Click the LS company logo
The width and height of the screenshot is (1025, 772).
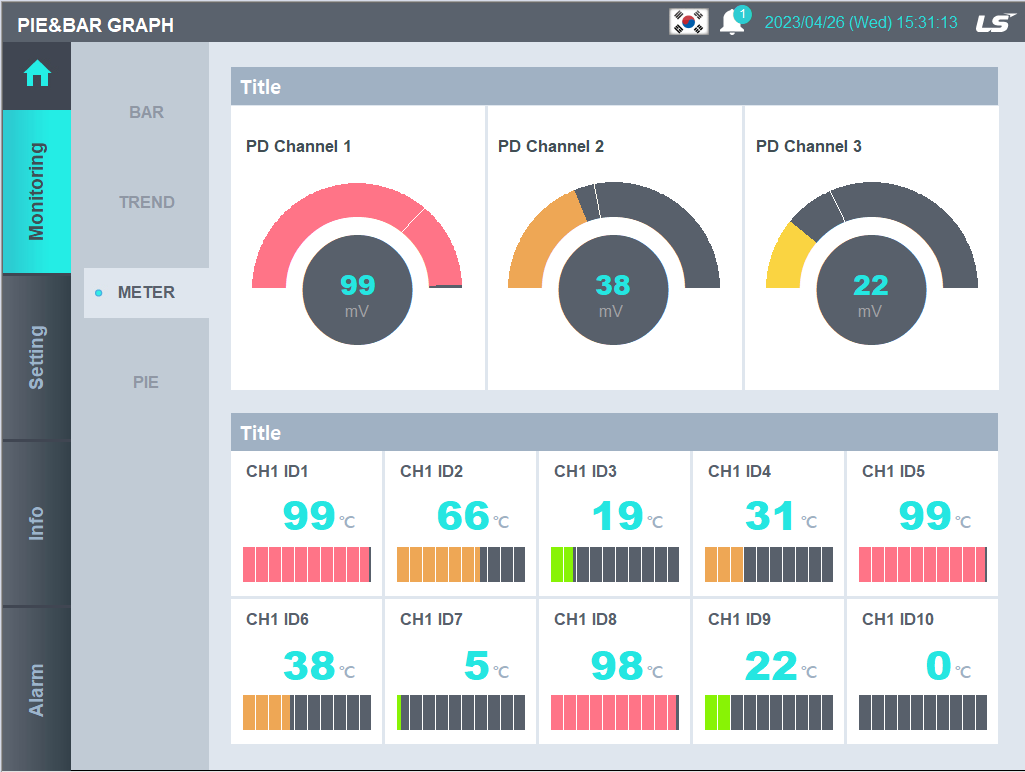[996, 21]
